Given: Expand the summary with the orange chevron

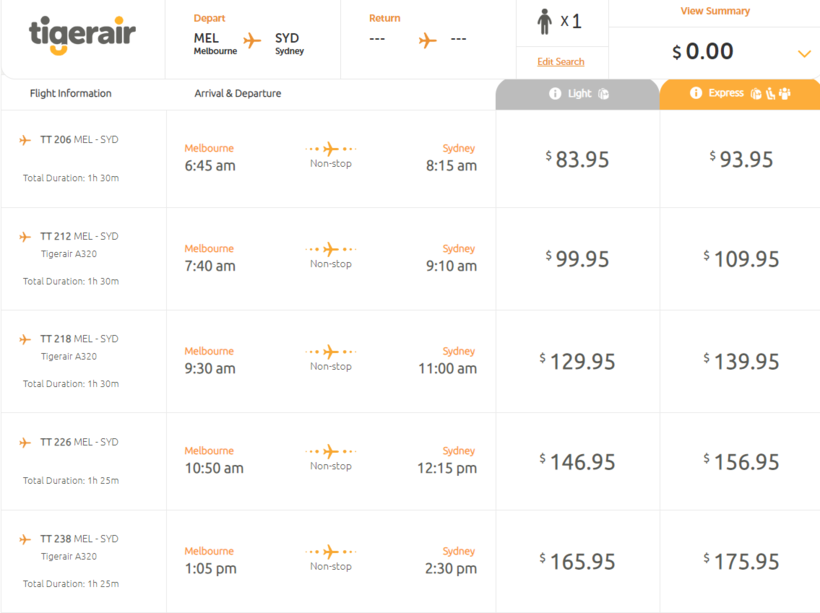Looking at the screenshot, I should [804, 53].
